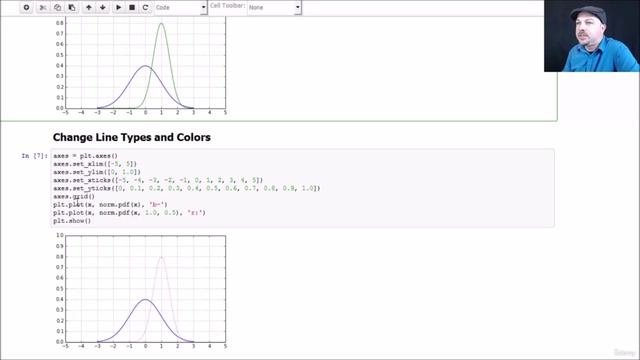Screen dimensions: 640x360
Task: Interrupt the kernel with stop button
Action: (132, 7)
